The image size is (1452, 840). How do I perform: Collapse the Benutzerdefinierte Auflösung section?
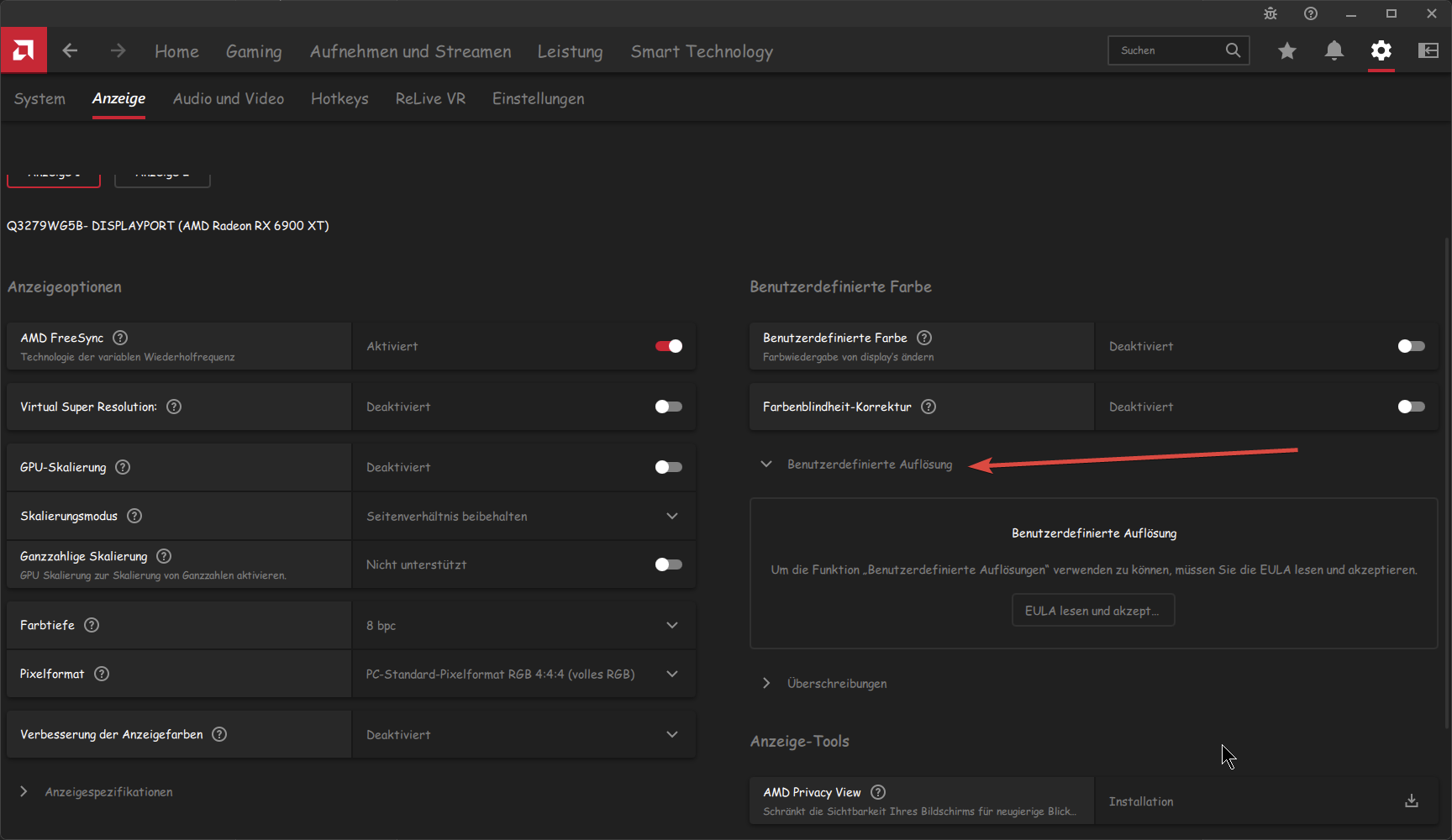tap(766, 464)
